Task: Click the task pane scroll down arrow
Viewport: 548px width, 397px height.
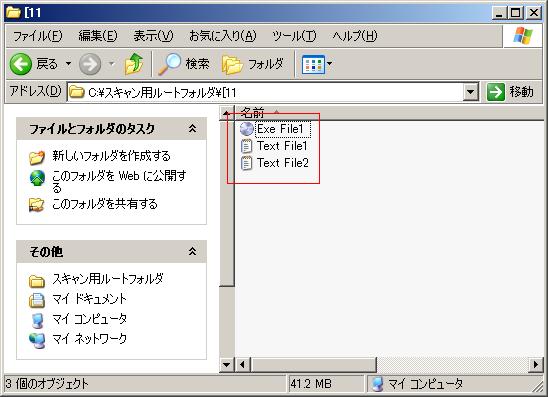Action: 226,365
